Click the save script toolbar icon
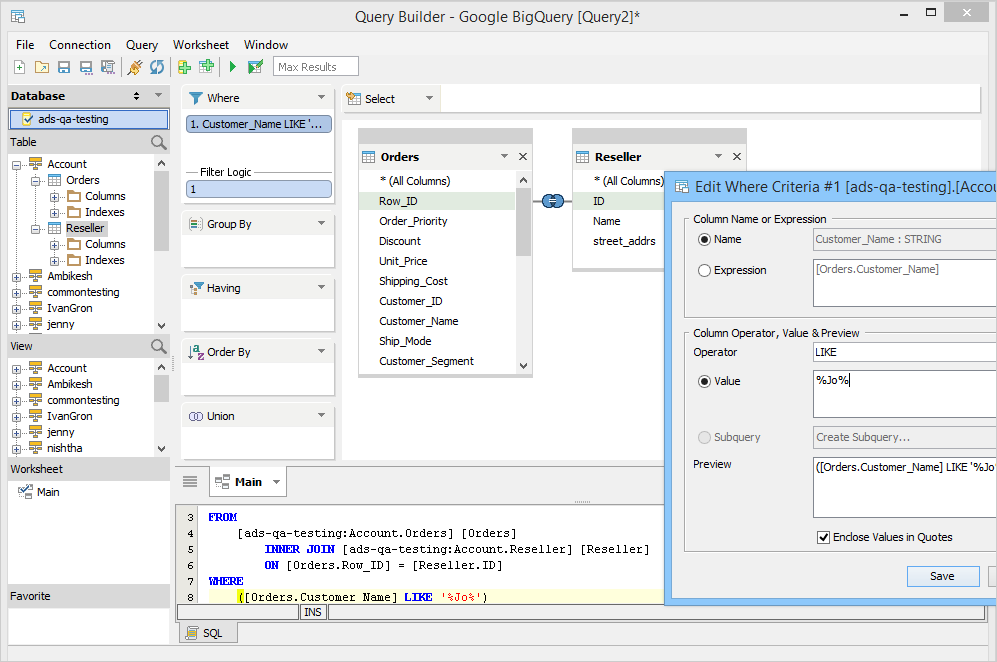997x662 pixels. tap(108, 67)
